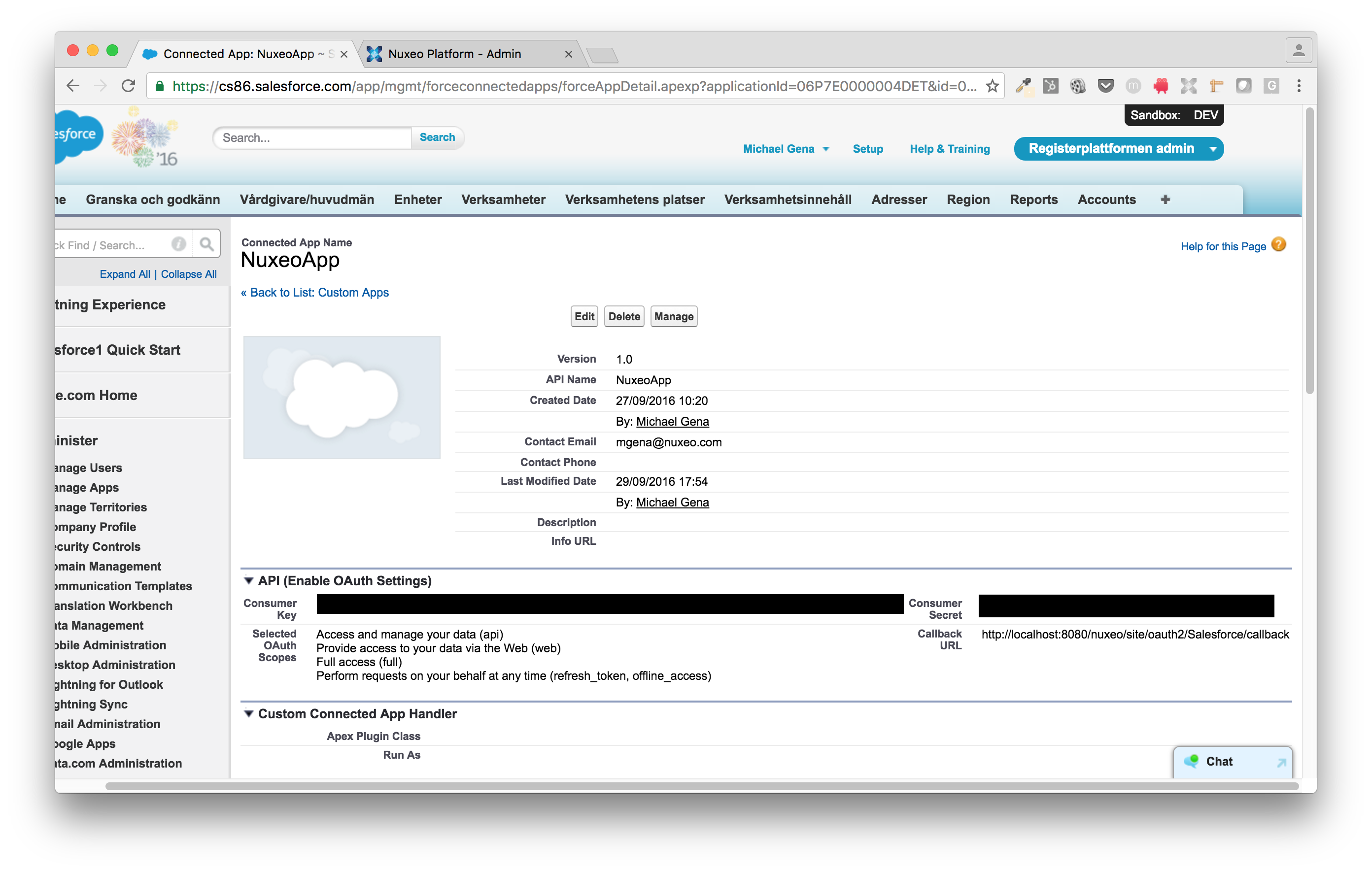Click the Edit button
Screen dimensions: 1372x872
(584, 316)
